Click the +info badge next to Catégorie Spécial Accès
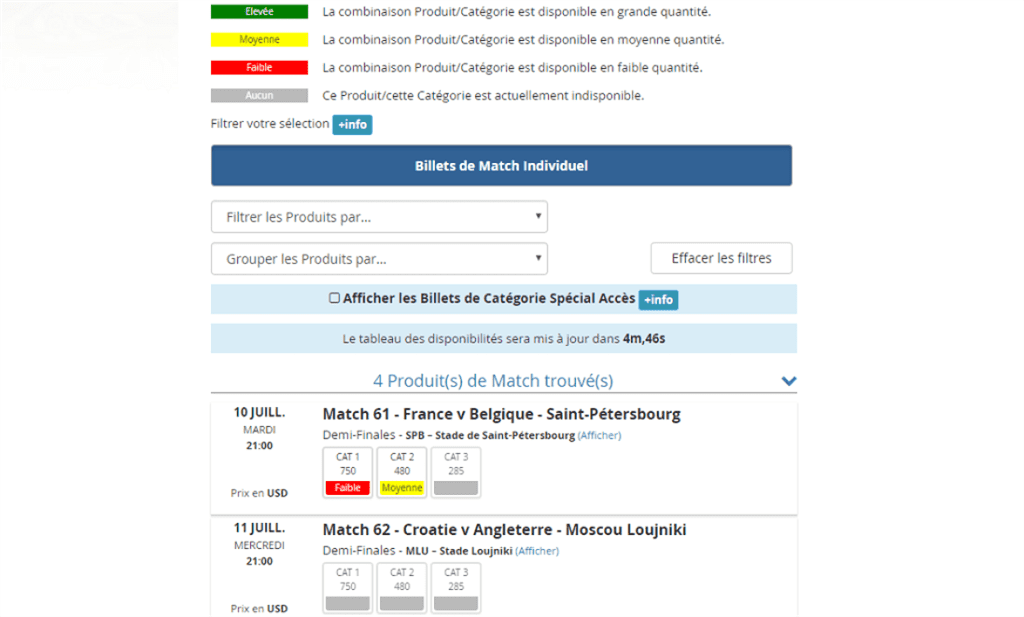 point(658,300)
